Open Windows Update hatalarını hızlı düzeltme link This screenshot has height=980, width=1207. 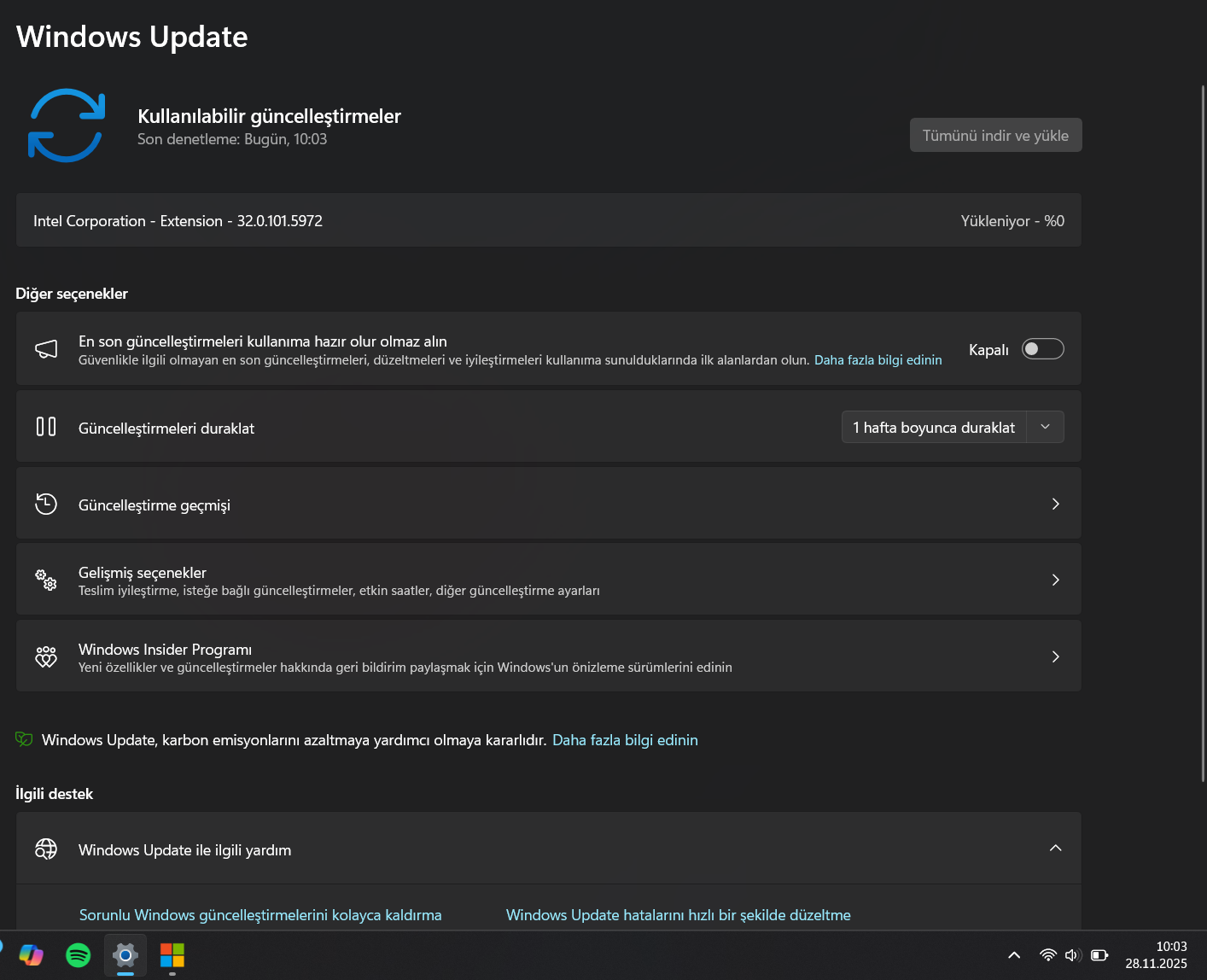click(x=679, y=915)
